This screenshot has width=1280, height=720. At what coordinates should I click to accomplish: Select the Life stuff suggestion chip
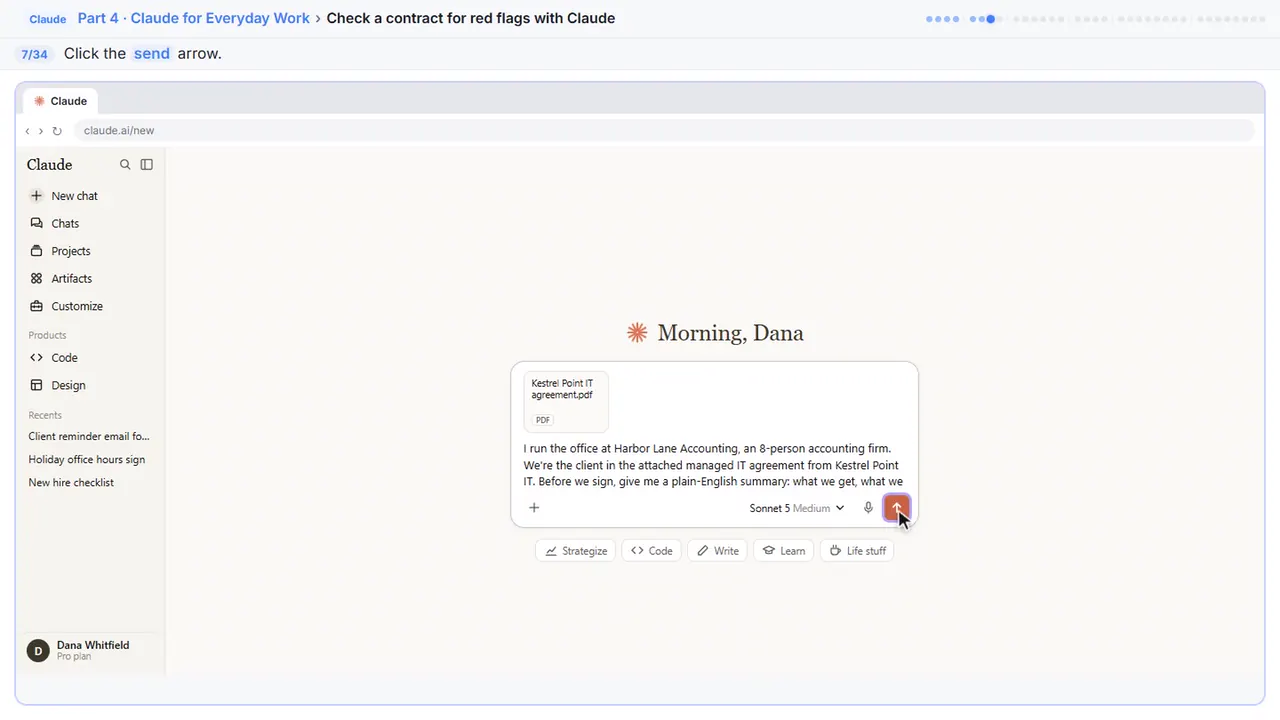tap(857, 551)
